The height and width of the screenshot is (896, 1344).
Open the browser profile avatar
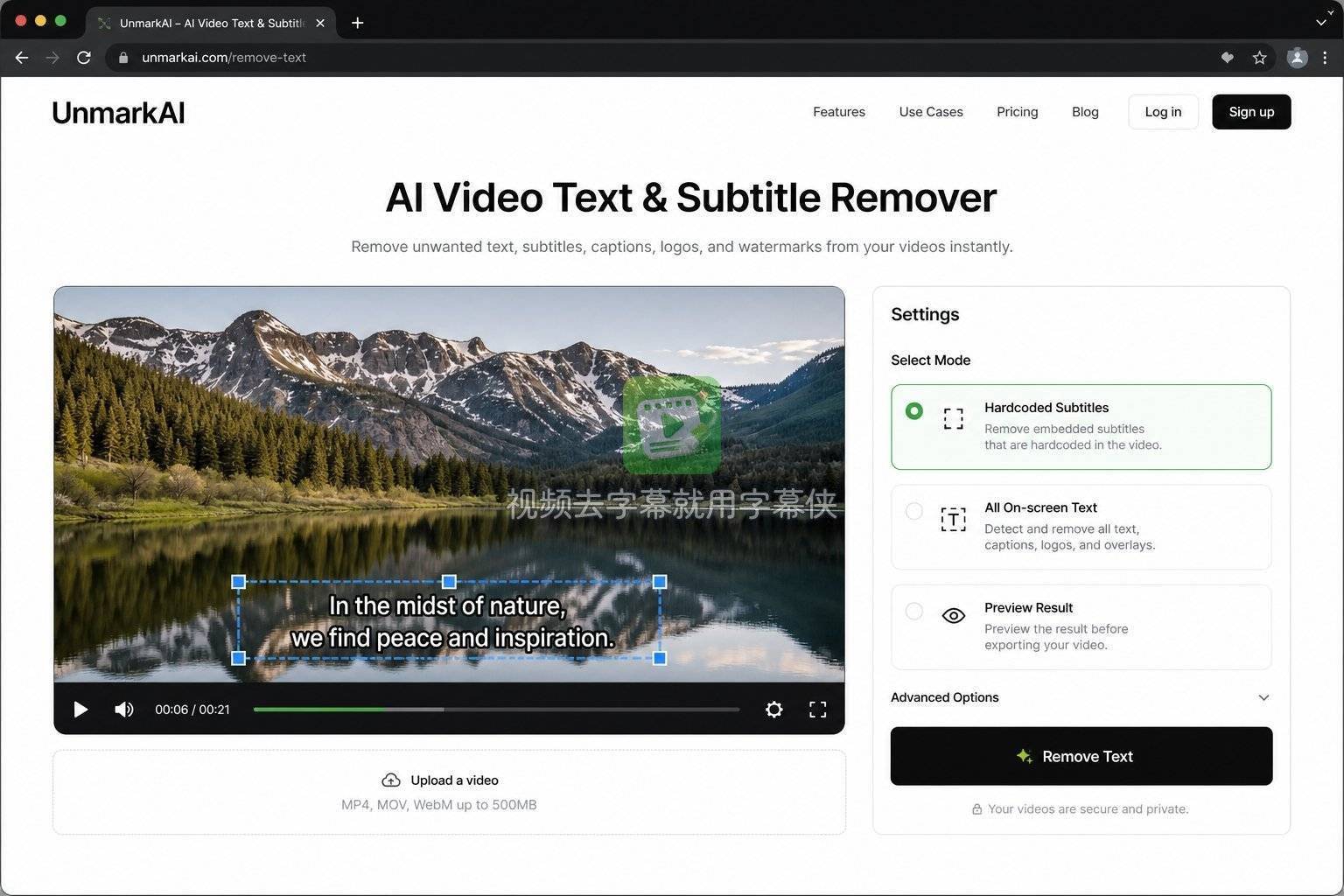(1297, 58)
